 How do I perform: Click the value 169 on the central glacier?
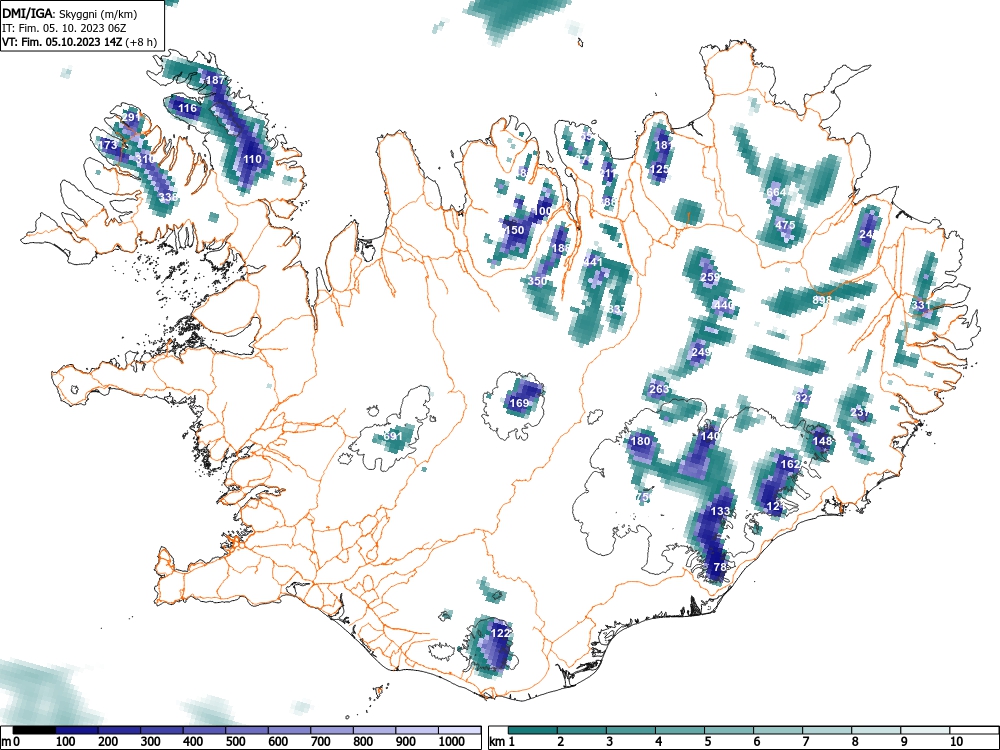[519, 403]
